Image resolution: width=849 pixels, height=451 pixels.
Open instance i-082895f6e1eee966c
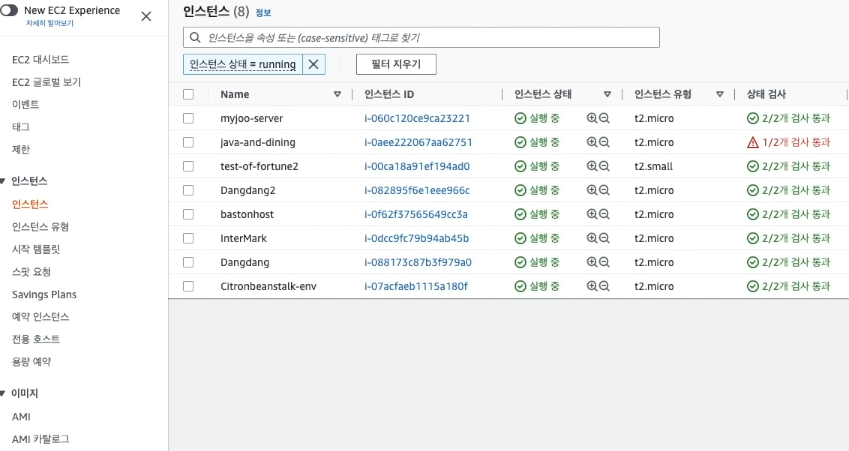(x=417, y=190)
